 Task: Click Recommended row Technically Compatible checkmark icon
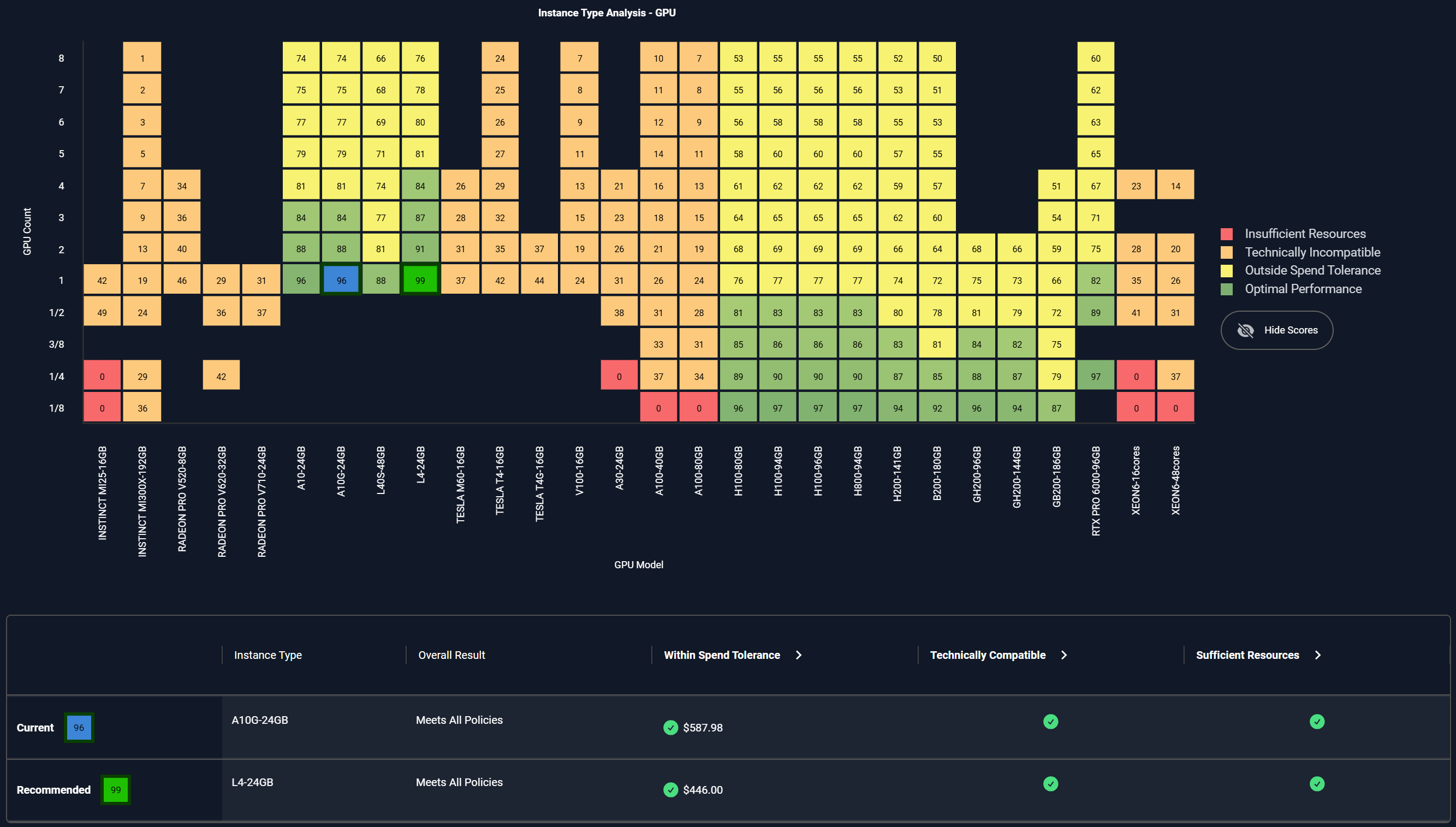point(1050,784)
